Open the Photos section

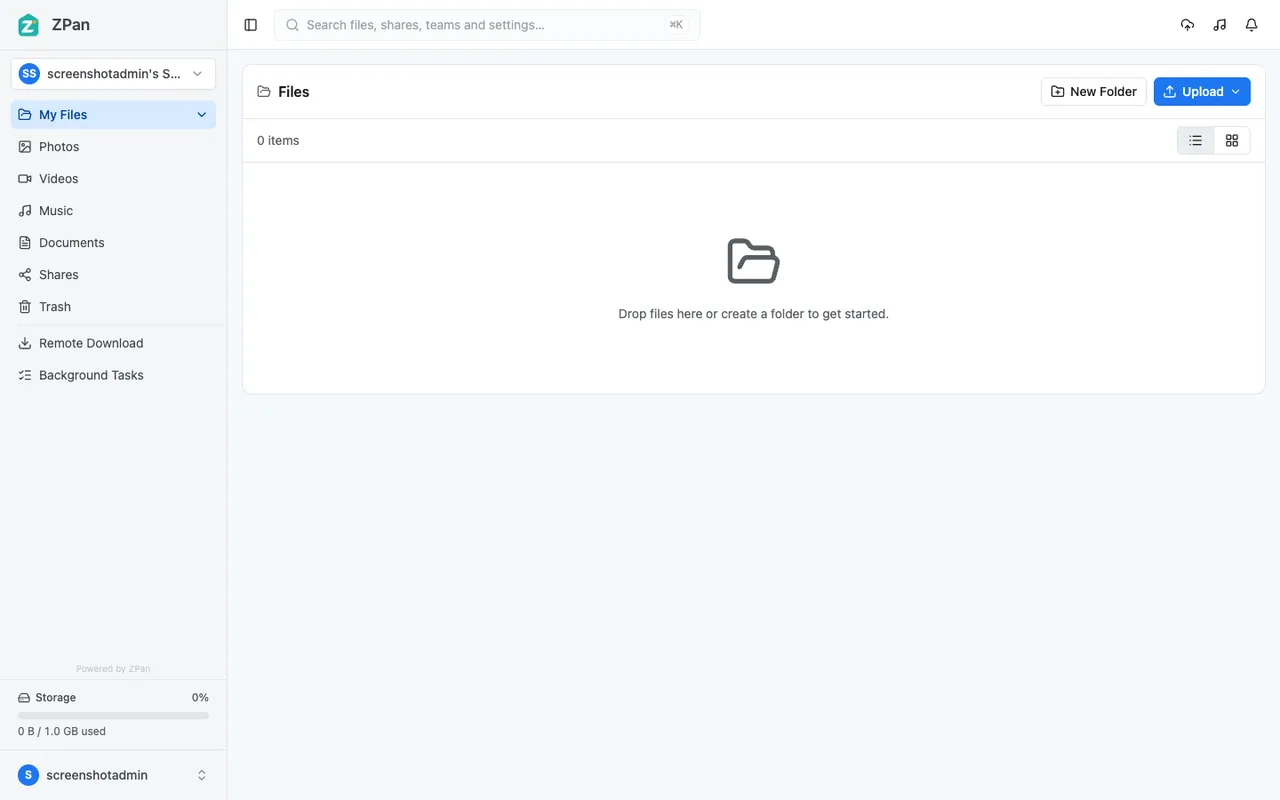click(113, 147)
